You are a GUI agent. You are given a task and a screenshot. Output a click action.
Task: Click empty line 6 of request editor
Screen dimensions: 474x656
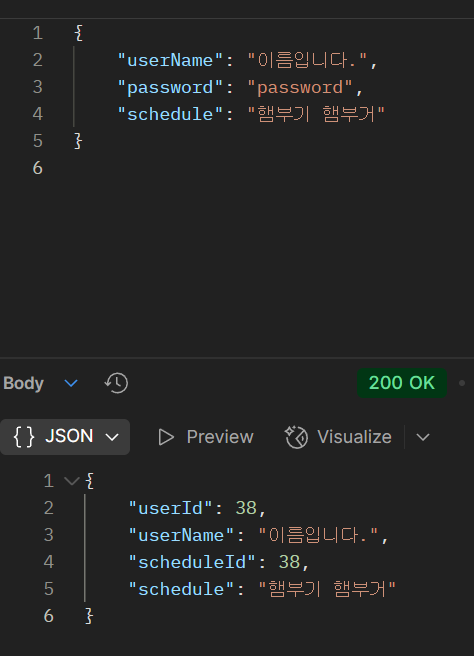(x=251, y=168)
